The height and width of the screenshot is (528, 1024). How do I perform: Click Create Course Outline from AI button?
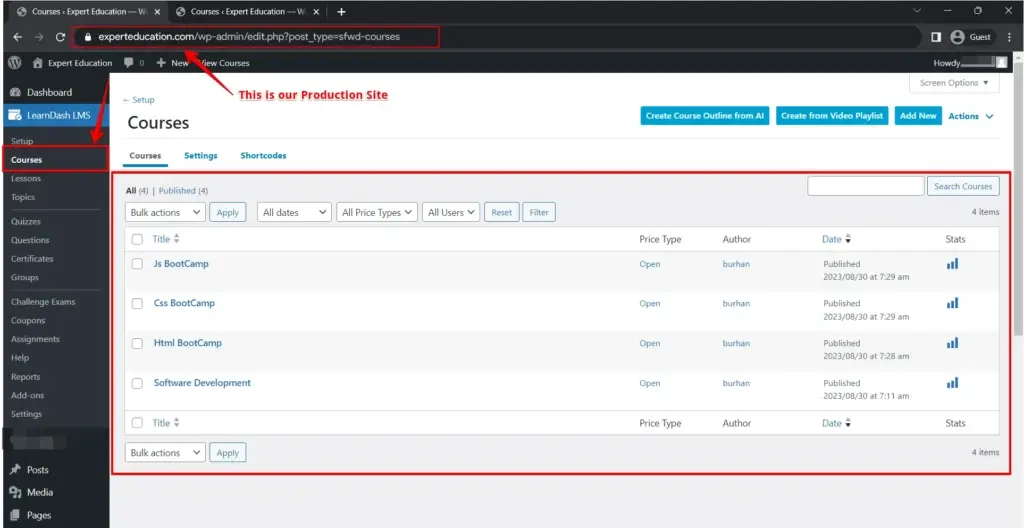(705, 116)
